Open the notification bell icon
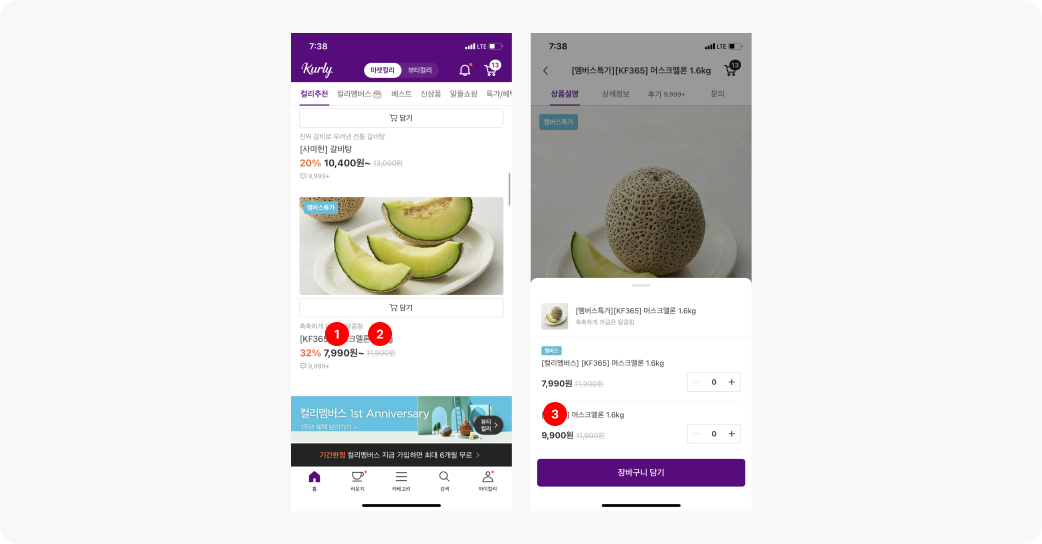This screenshot has height=544, width=1042. 465,70
